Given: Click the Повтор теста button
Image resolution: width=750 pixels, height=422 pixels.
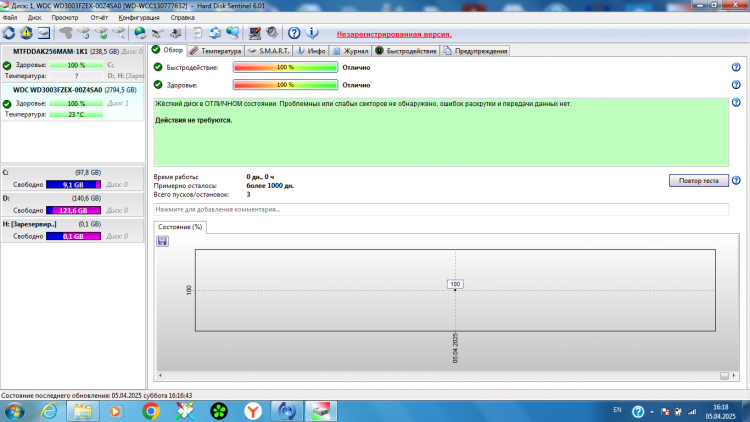Looking at the screenshot, I should (698, 180).
